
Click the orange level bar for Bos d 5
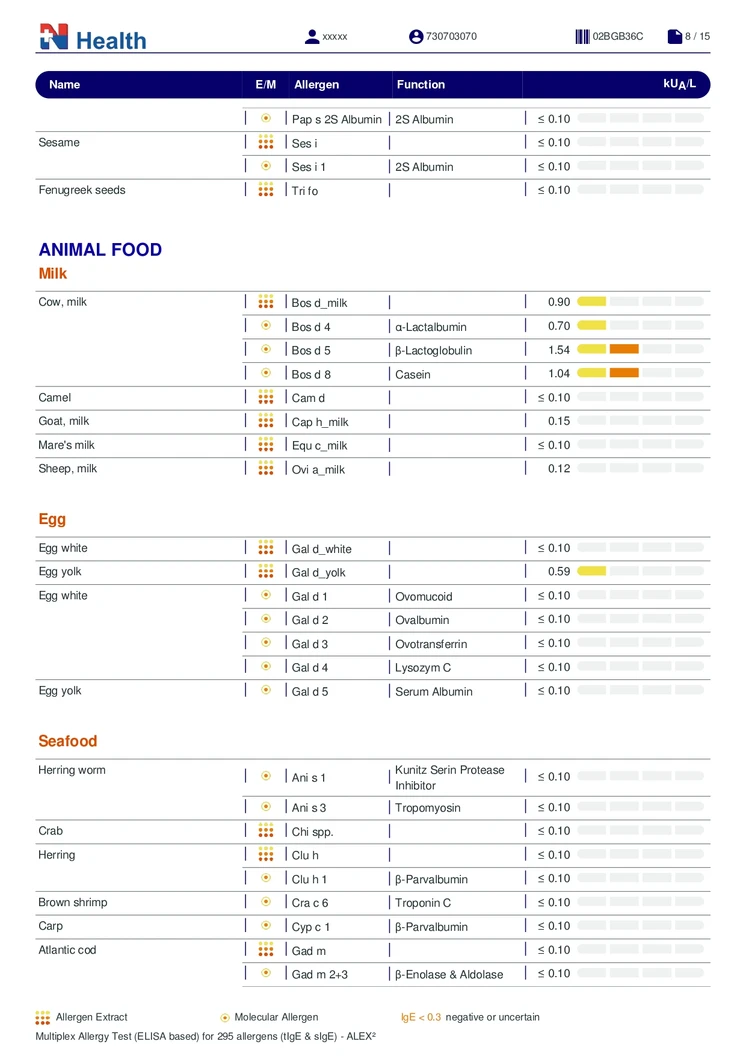(624, 350)
